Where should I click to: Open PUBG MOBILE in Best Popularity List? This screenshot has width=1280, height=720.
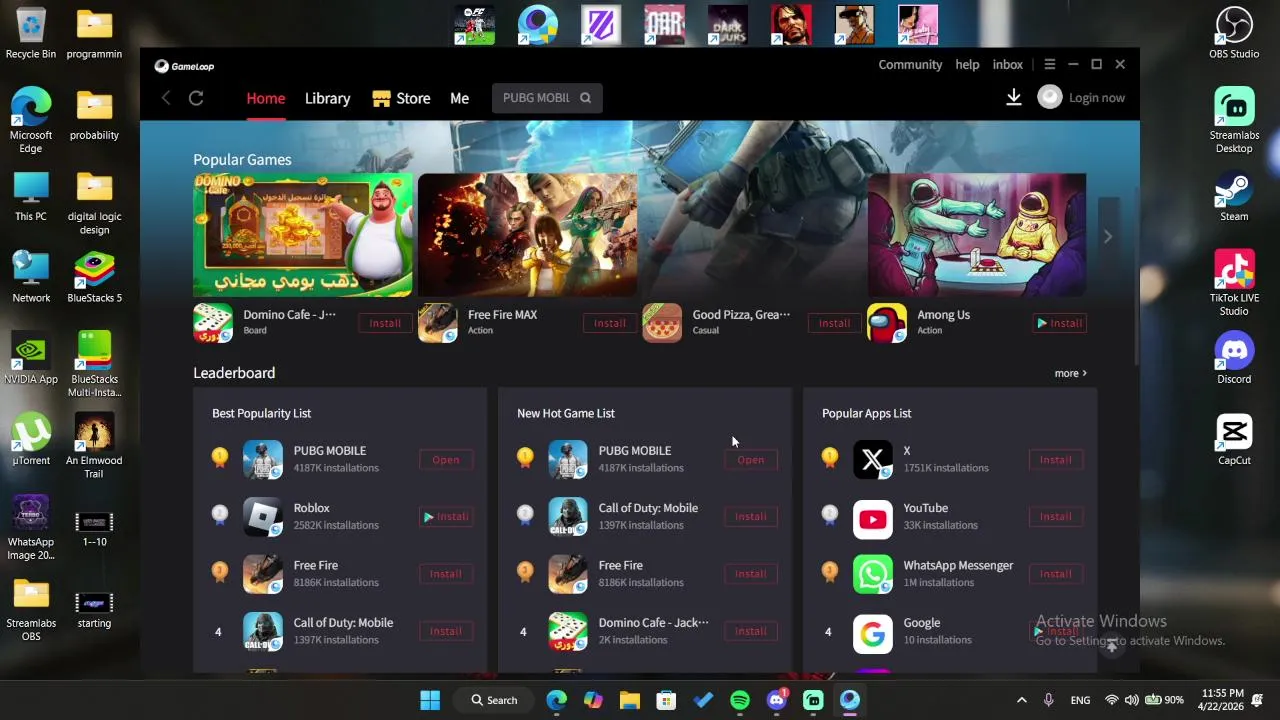pos(446,460)
